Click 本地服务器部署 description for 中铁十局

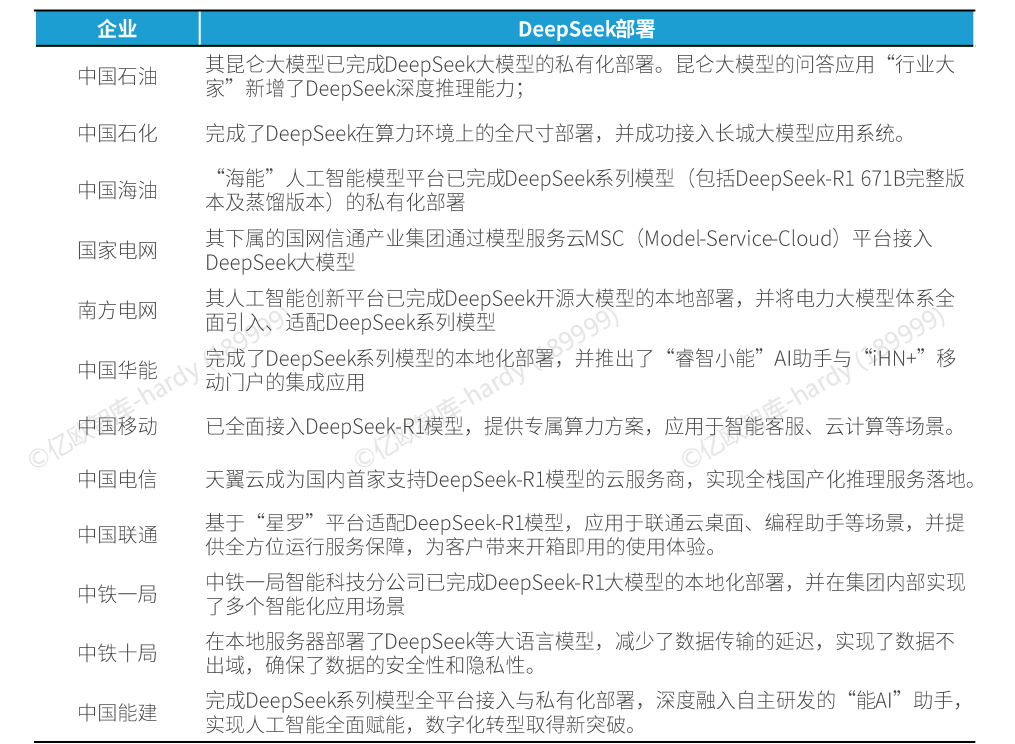pyautogui.click(x=580, y=653)
